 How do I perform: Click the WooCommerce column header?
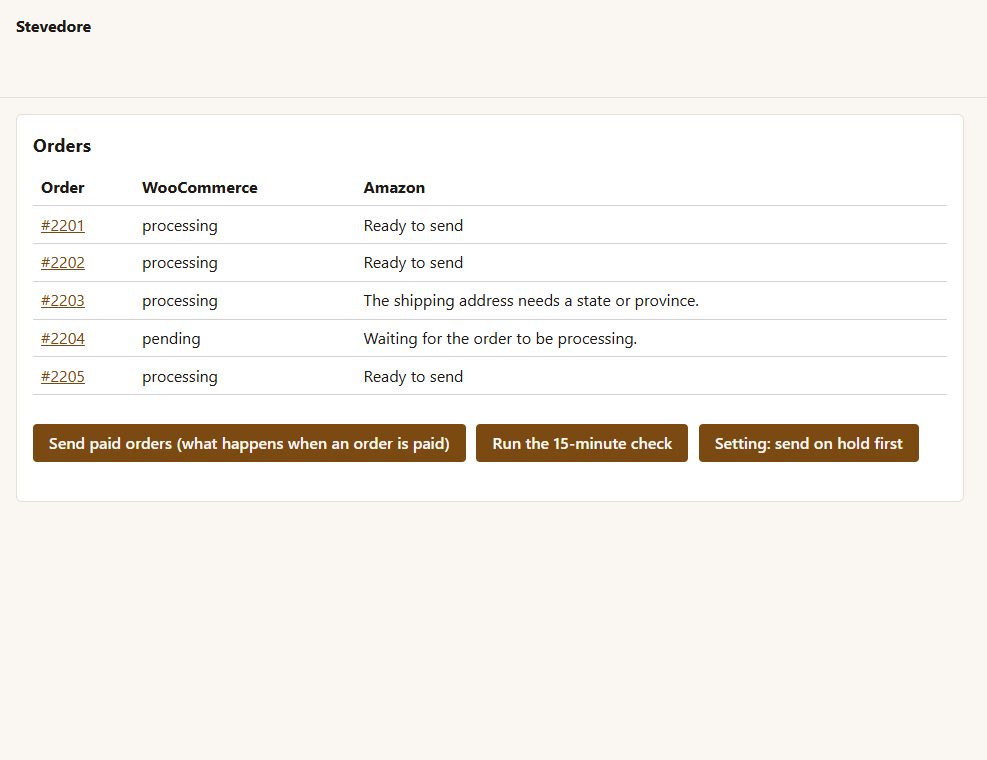pyautogui.click(x=200, y=188)
